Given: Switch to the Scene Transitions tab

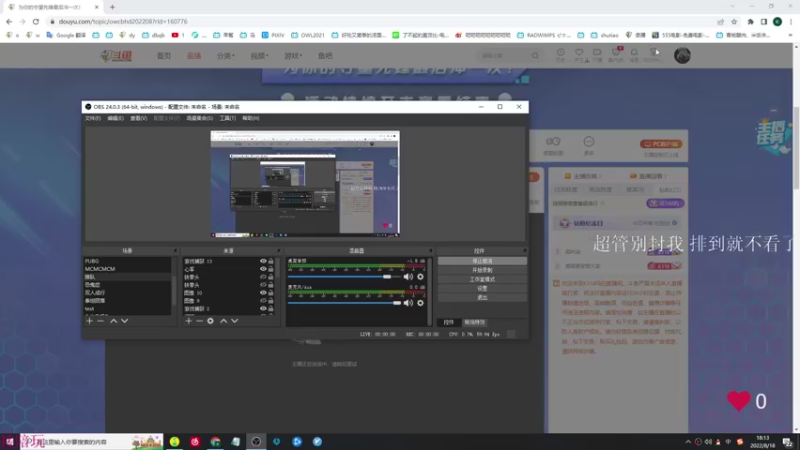Looking at the screenshot, I should click(475, 322).
